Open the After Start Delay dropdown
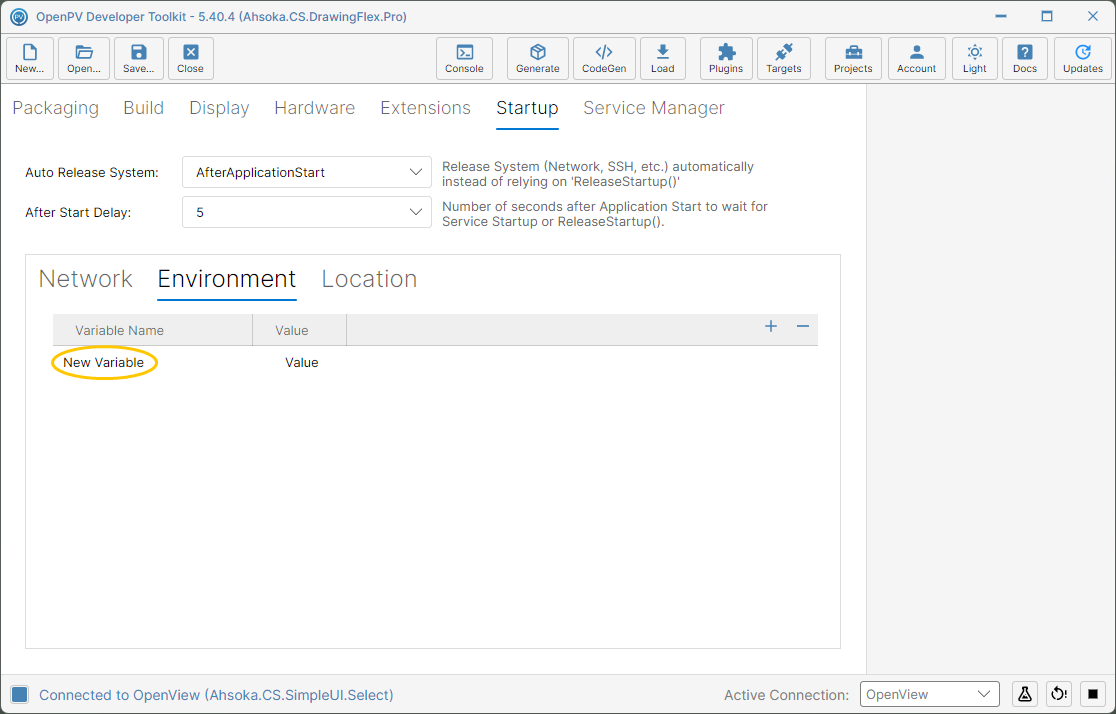This screenshot has height=714, width=1116. click(x=307, y=212)
